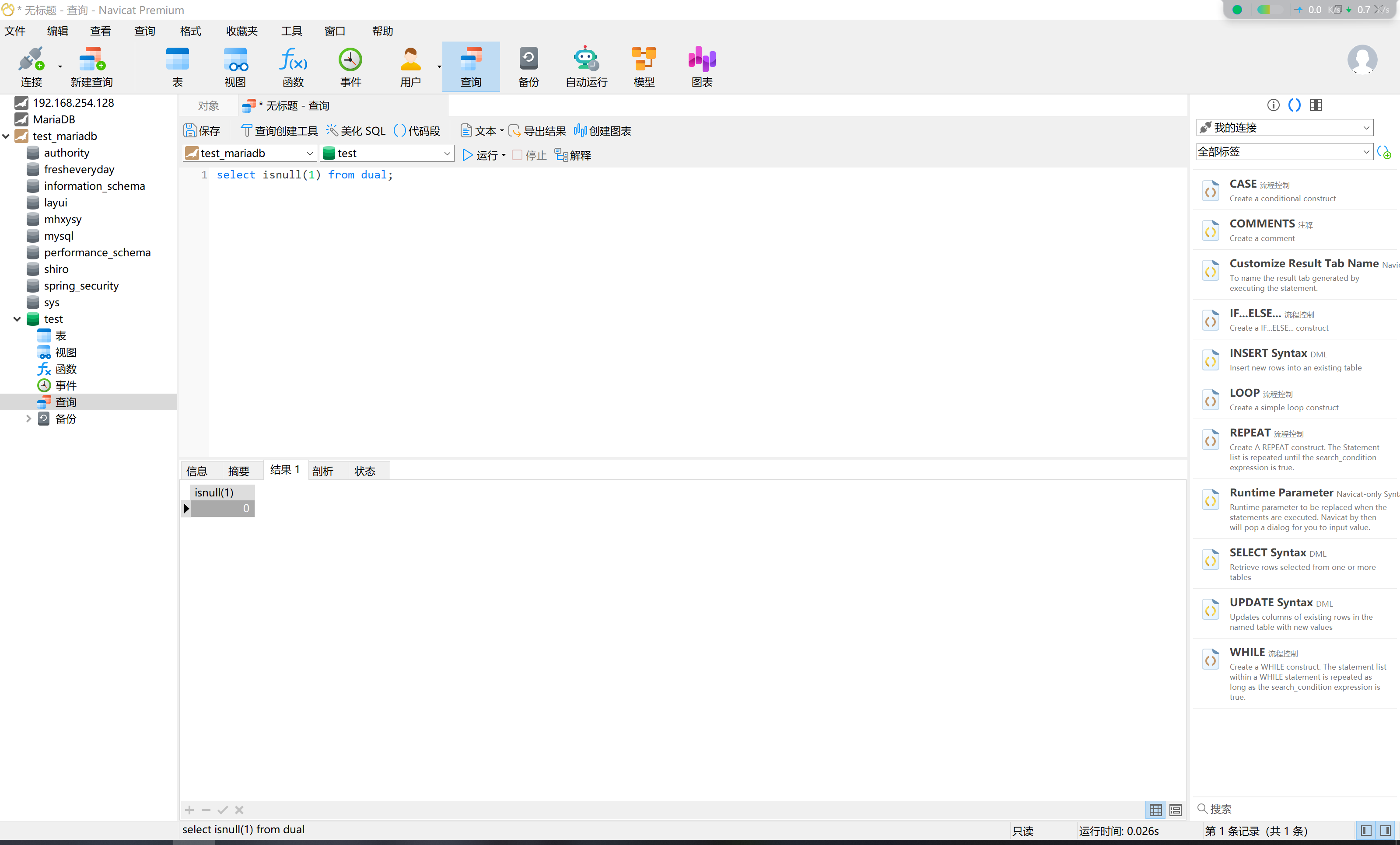Click the user avatar profile icon

pos(1362,59)
